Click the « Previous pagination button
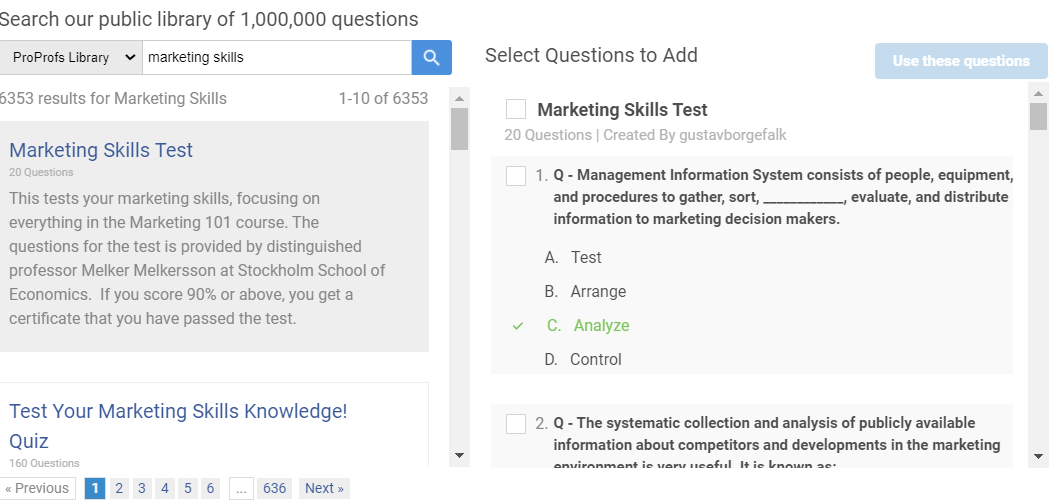1058x504 pixels. tap(37, 488)
